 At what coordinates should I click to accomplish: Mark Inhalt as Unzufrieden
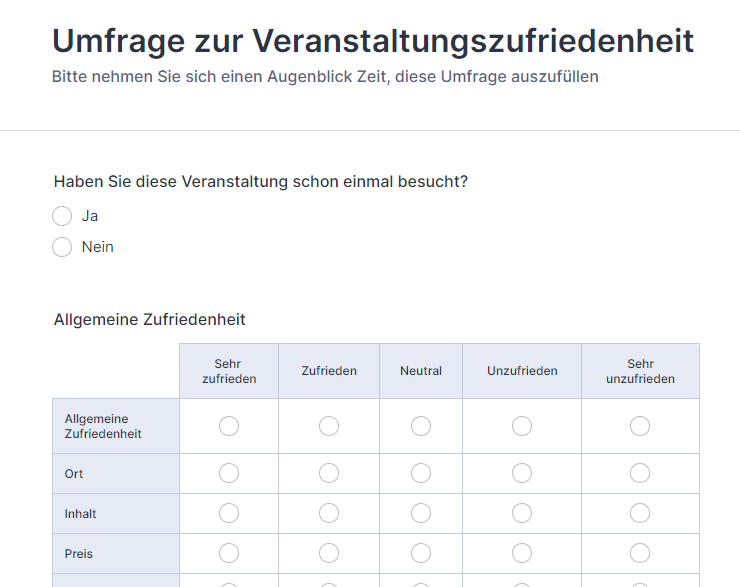click(x=522, y=513)
